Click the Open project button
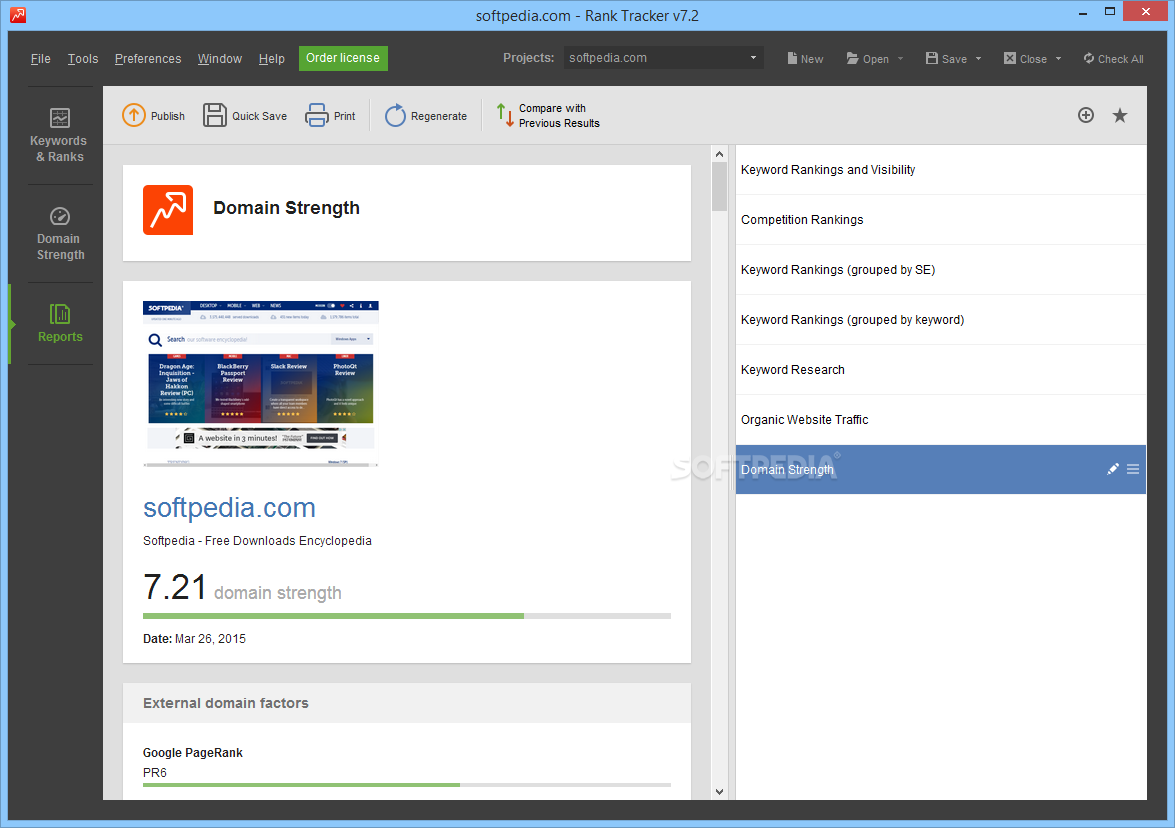The image size is (1175, 828). [867, 58]
